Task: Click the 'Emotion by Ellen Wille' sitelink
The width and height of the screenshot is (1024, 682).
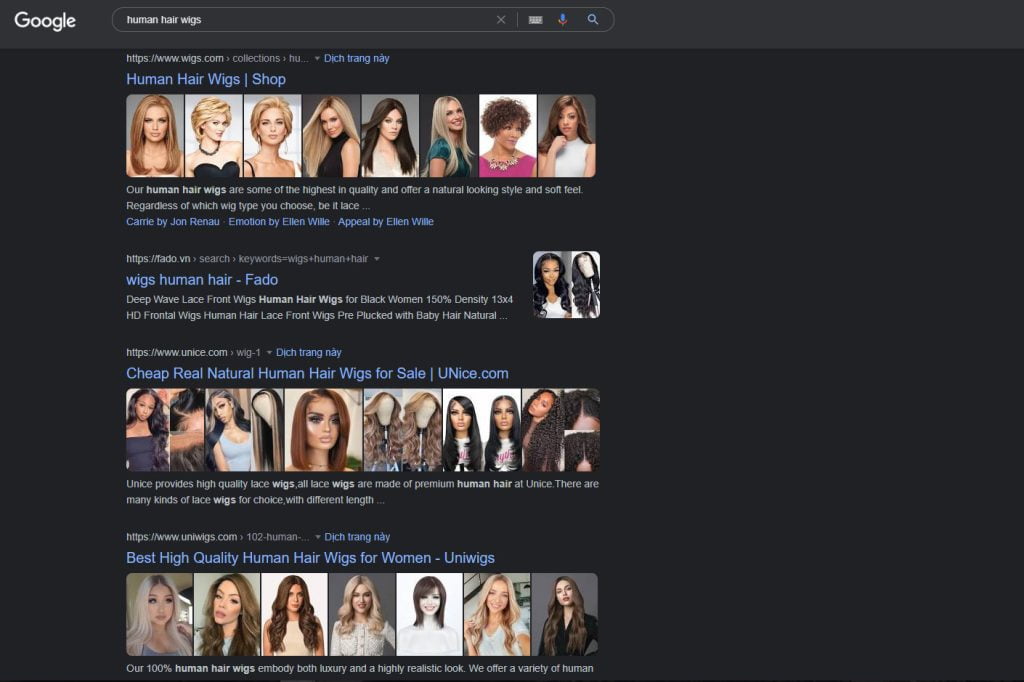Action: point(278,222)
